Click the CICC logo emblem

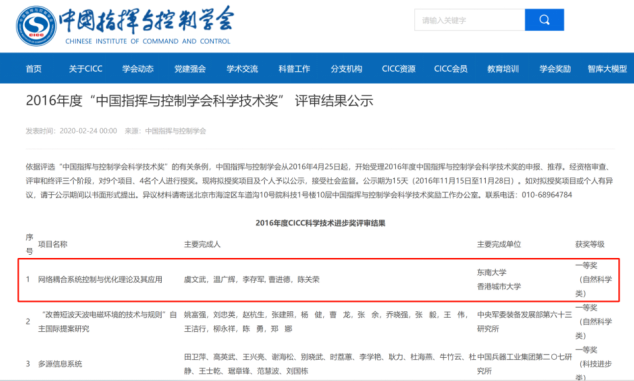click(x=36, y=26)
